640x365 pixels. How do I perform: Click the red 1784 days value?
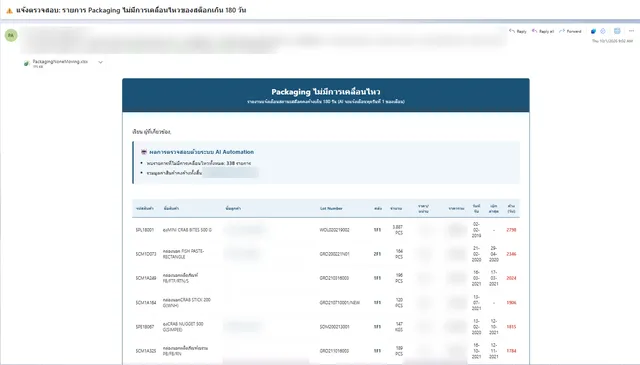(x=511, y=351)
